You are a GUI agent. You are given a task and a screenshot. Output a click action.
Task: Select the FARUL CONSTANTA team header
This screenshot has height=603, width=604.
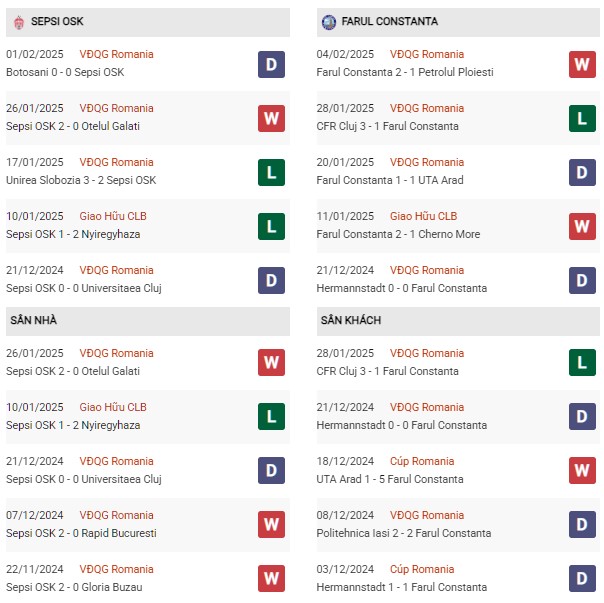[x=458, y=22]
